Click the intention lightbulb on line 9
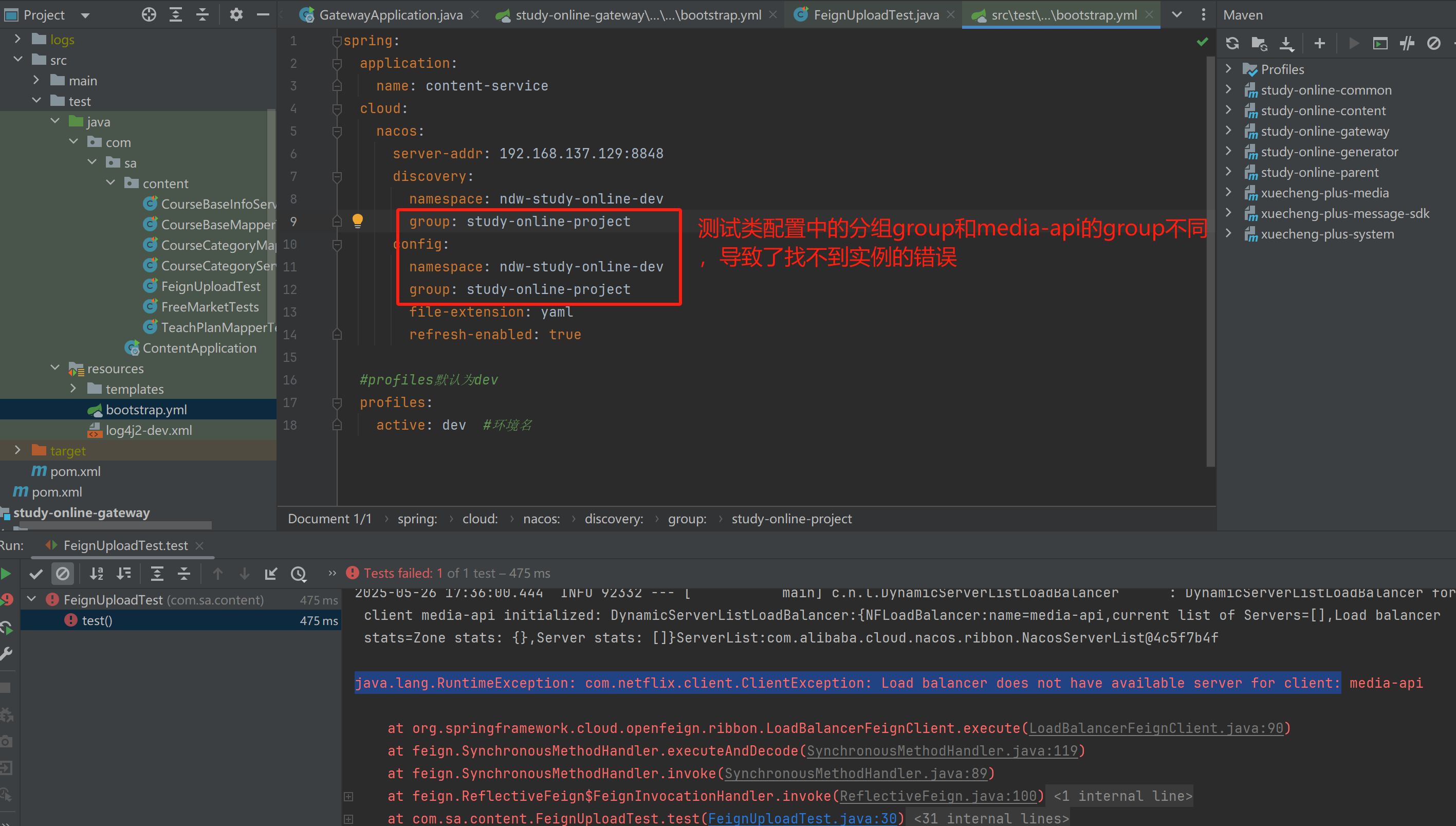Image resolution: width=1456 pixels, height=826 pixels. (357, 221)
